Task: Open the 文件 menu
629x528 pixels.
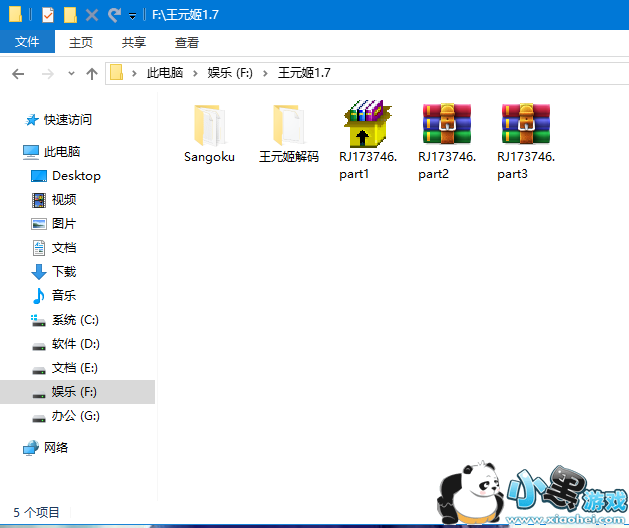Action: click(27, 42)
